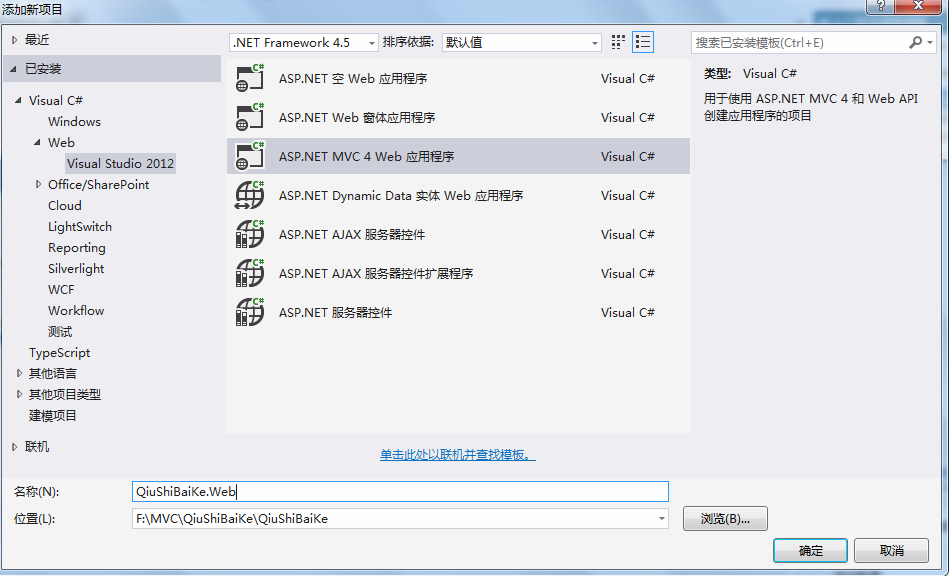Viewport: 949px width, 576px height.
Task: Click the search magnifier icon
Action: tap(916, 42)
